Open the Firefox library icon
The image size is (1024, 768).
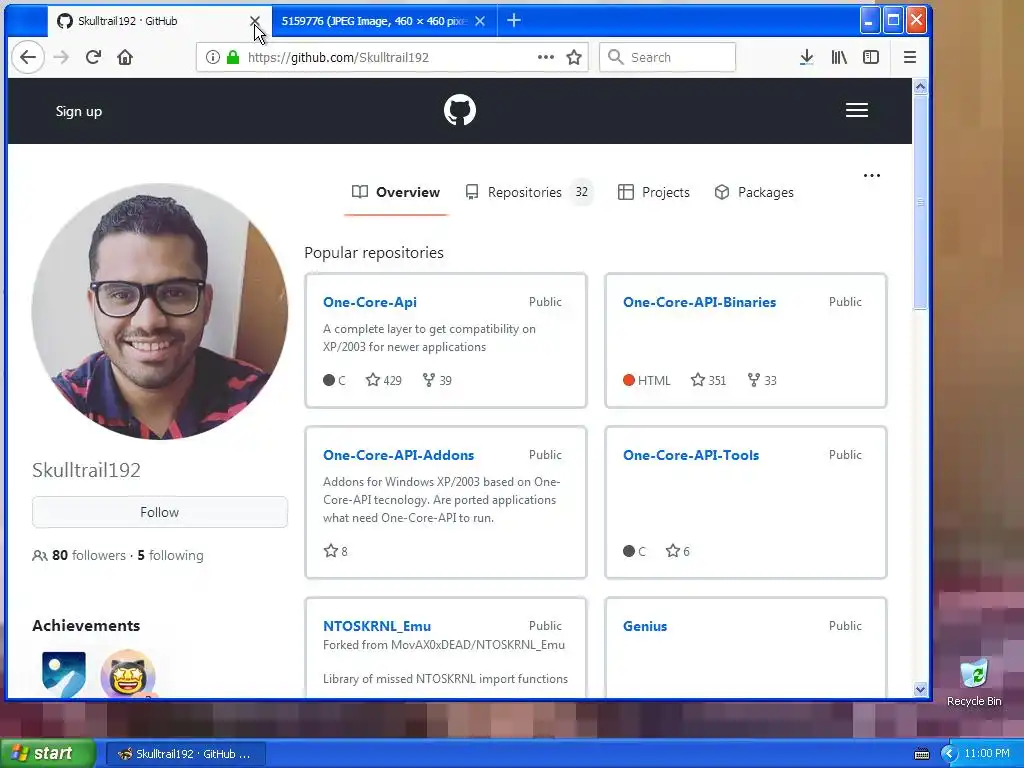[839, 57]
